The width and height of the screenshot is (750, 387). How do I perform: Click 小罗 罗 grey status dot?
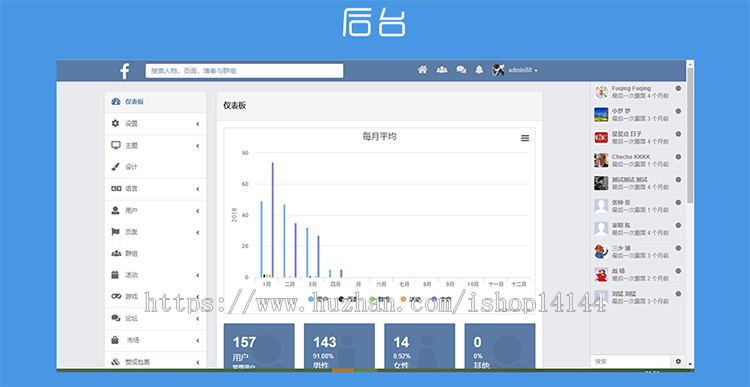678,111
